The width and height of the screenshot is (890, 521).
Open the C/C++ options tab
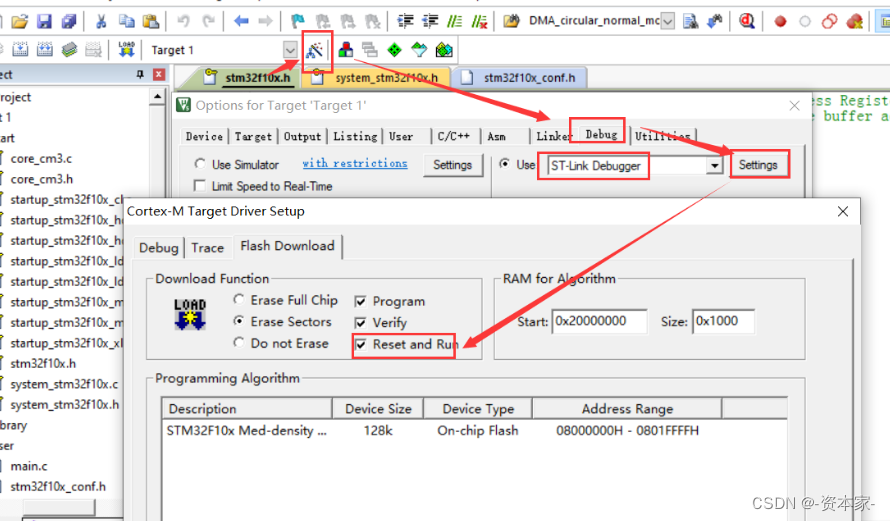click(x=454, y=136)
